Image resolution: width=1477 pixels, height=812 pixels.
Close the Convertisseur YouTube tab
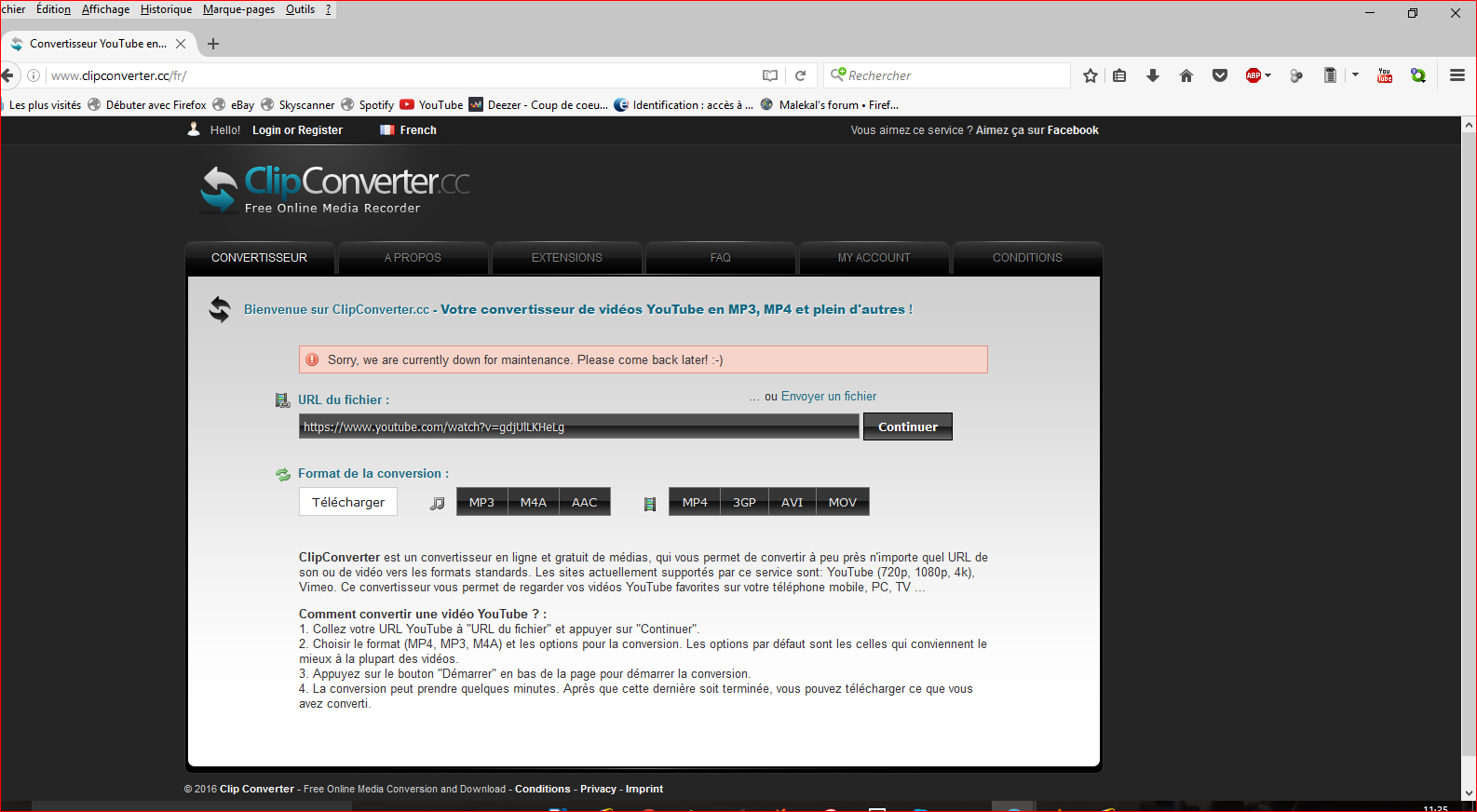pyautogui.click(x=181, y=44)
